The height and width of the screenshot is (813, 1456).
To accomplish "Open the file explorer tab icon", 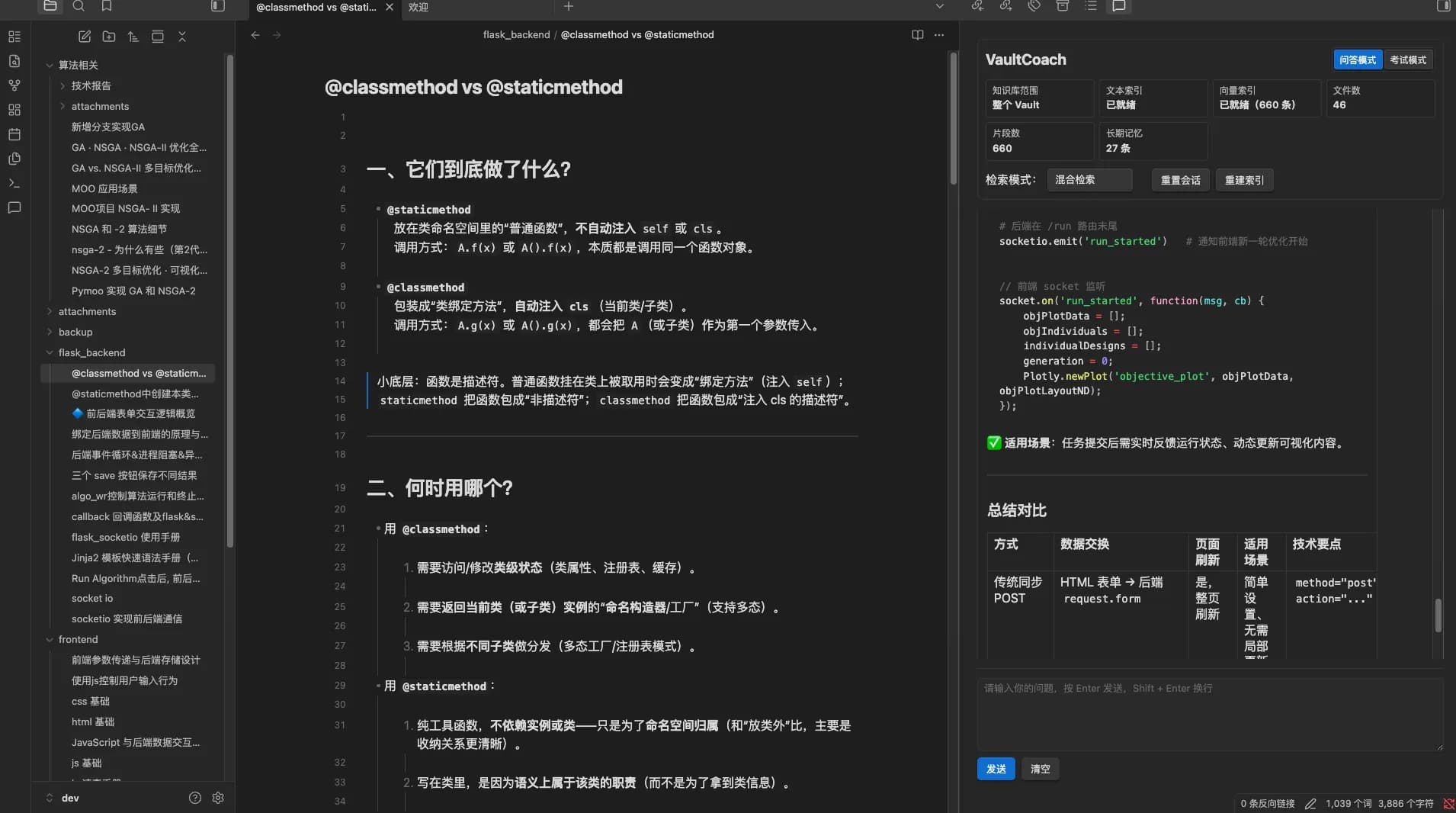I will click(x=50, y=6).
